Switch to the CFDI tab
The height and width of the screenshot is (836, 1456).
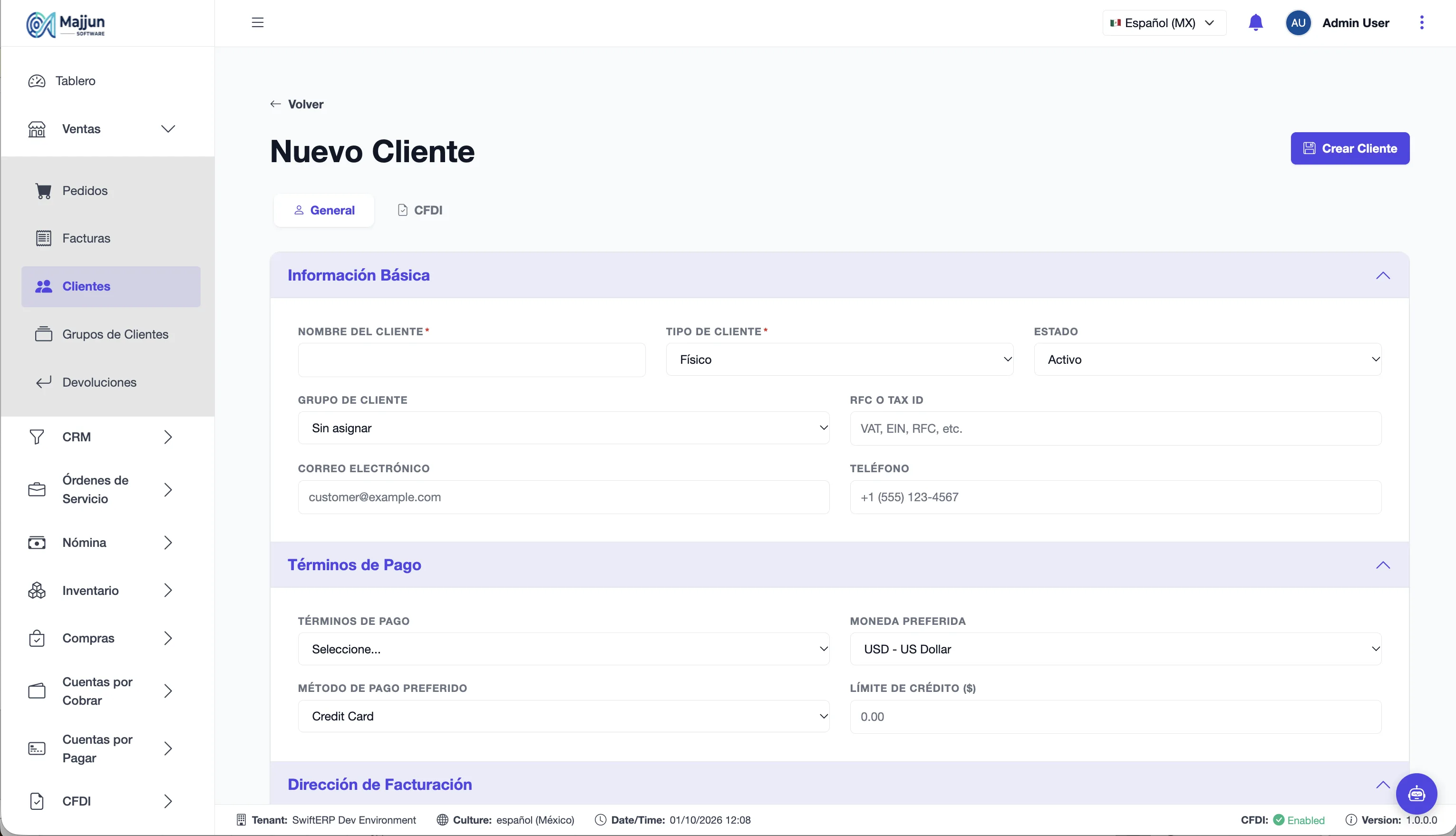click(x=420, y=210)
